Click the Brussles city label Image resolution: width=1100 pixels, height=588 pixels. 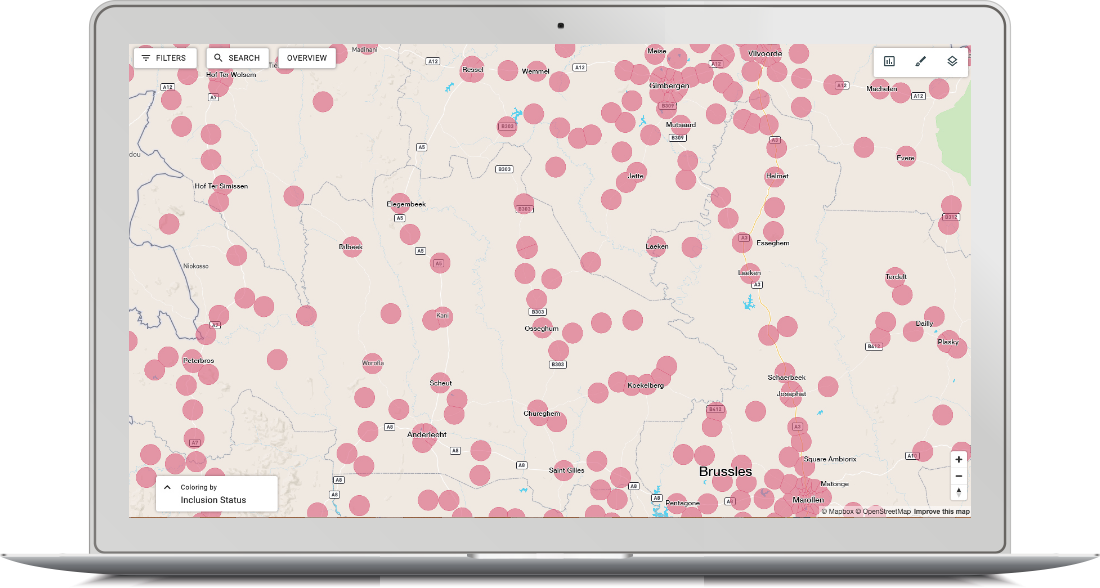pyautogui.click(x=725, y=472)
